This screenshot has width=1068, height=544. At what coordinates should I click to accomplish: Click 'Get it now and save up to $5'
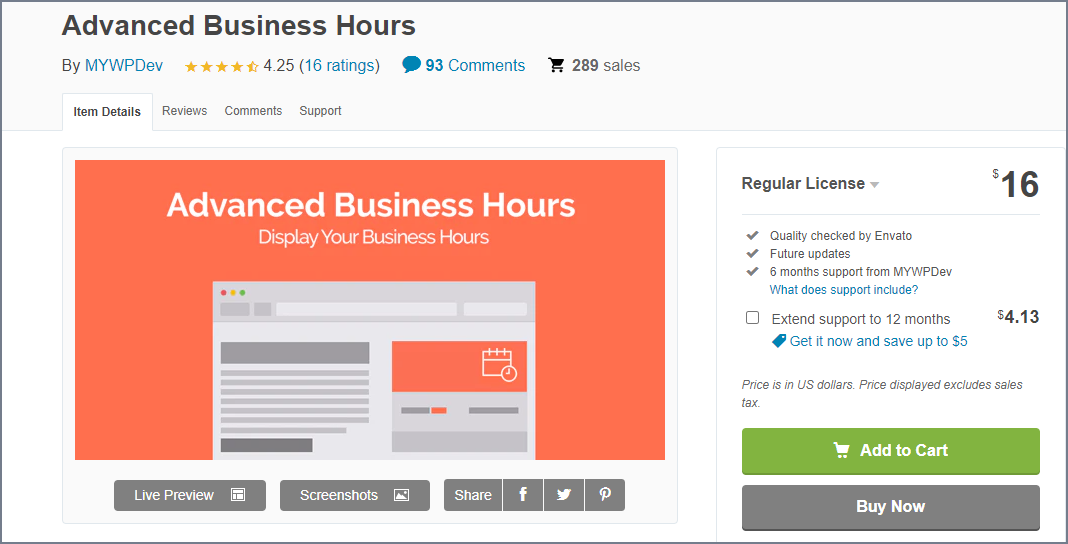(x=879, y=341)
